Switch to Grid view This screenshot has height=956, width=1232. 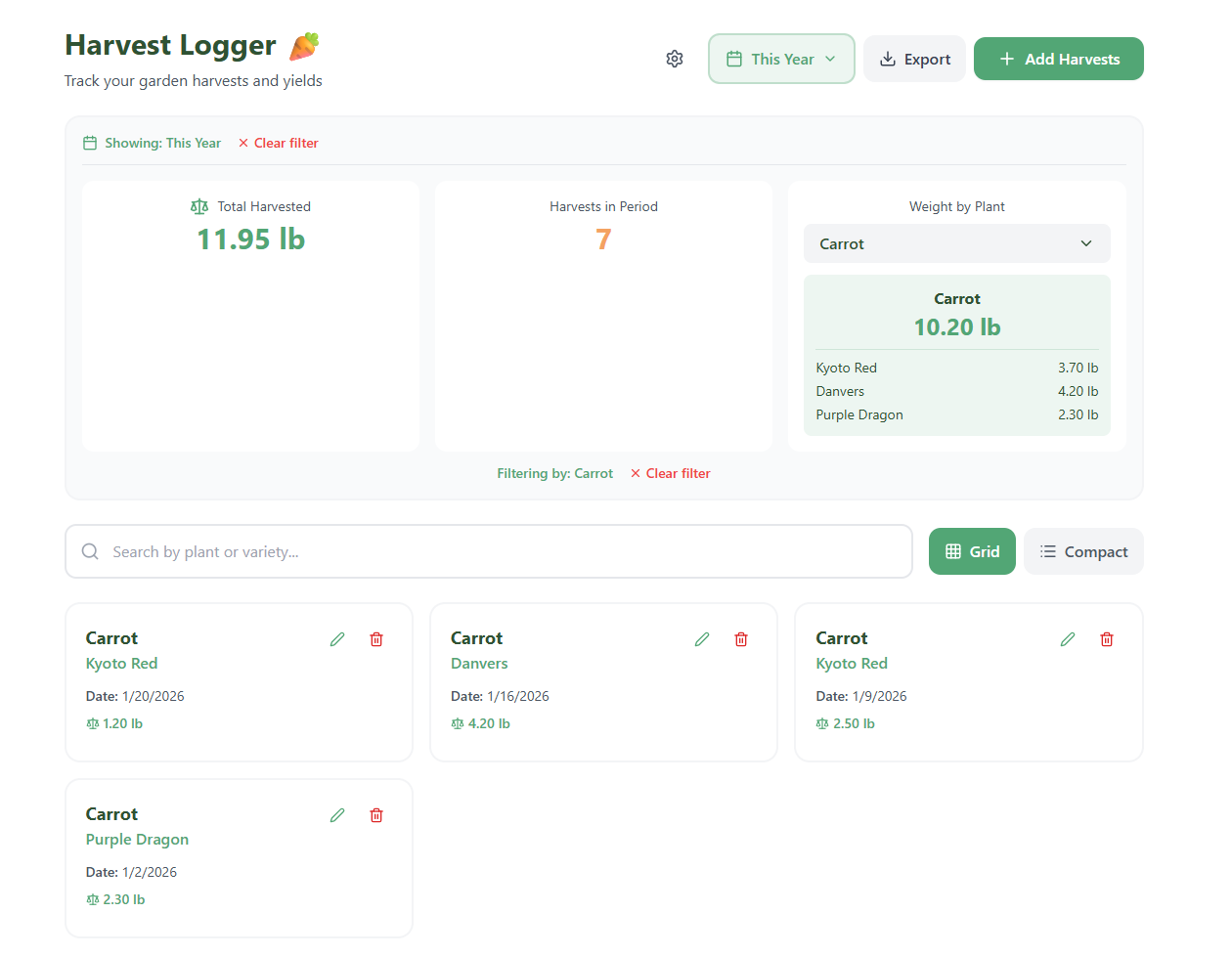point(972,551)
